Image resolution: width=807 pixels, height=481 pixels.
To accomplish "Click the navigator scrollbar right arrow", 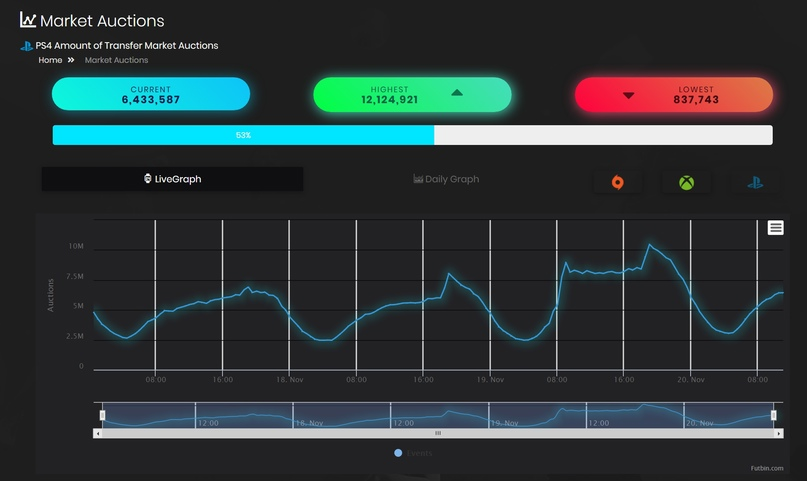I will [779, 434].
